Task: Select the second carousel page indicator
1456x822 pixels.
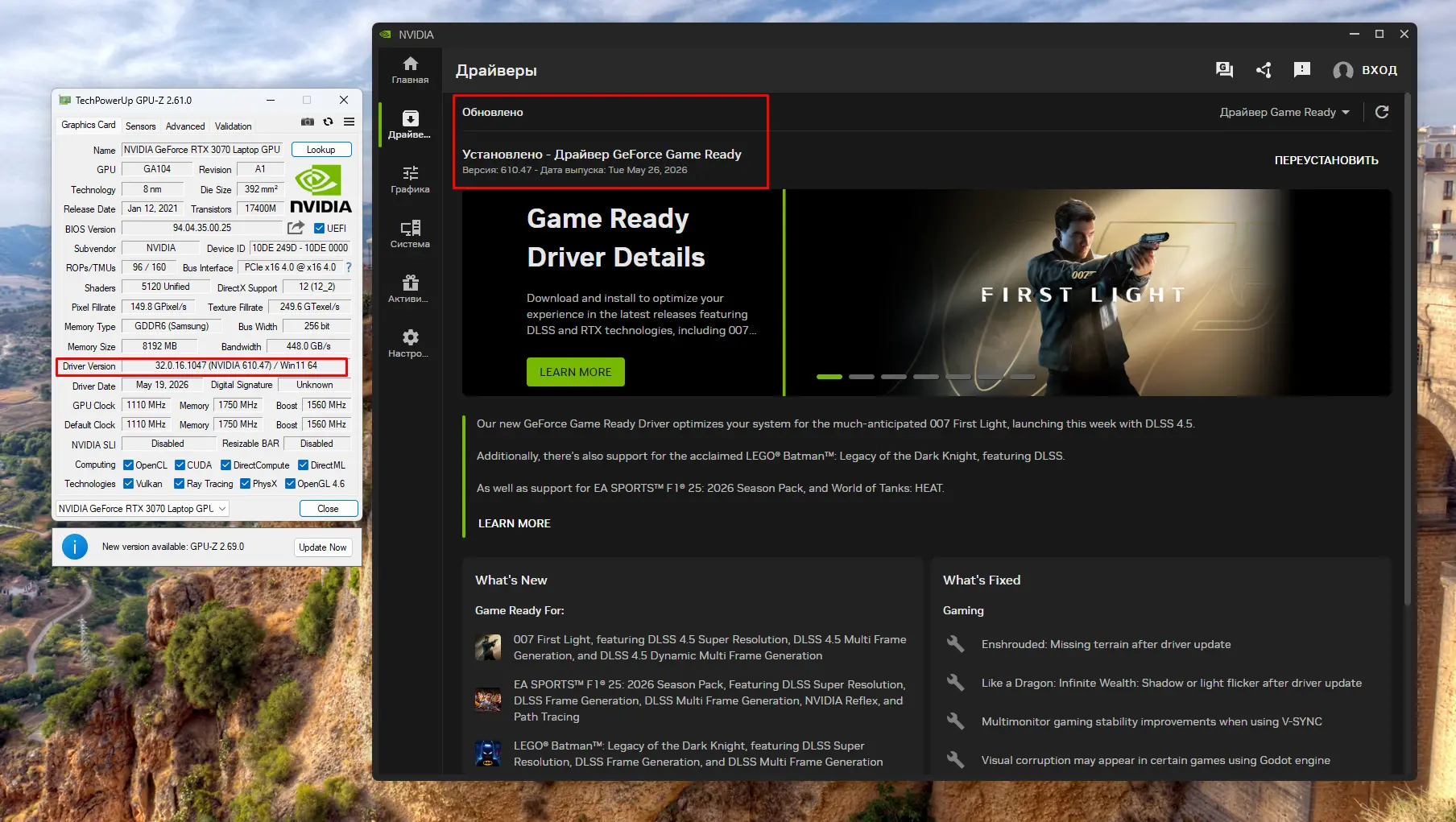Action: pos(862,377)
